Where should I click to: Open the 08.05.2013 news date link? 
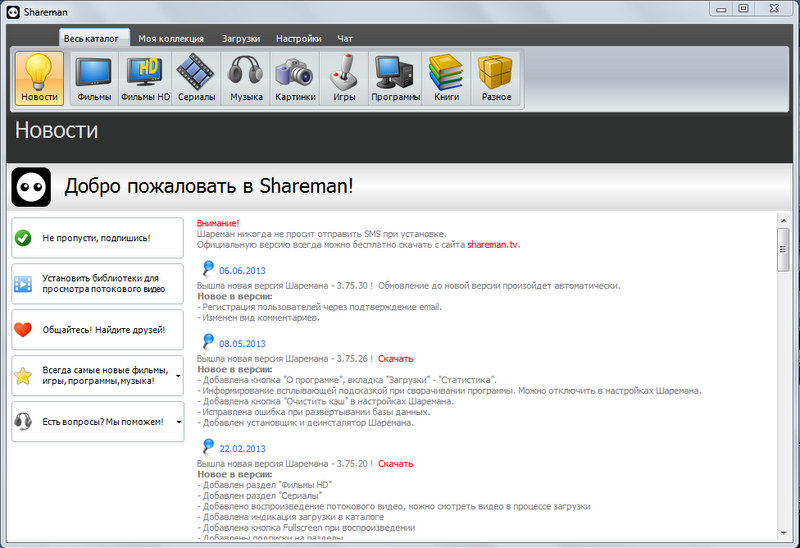[x=242, y=344]
